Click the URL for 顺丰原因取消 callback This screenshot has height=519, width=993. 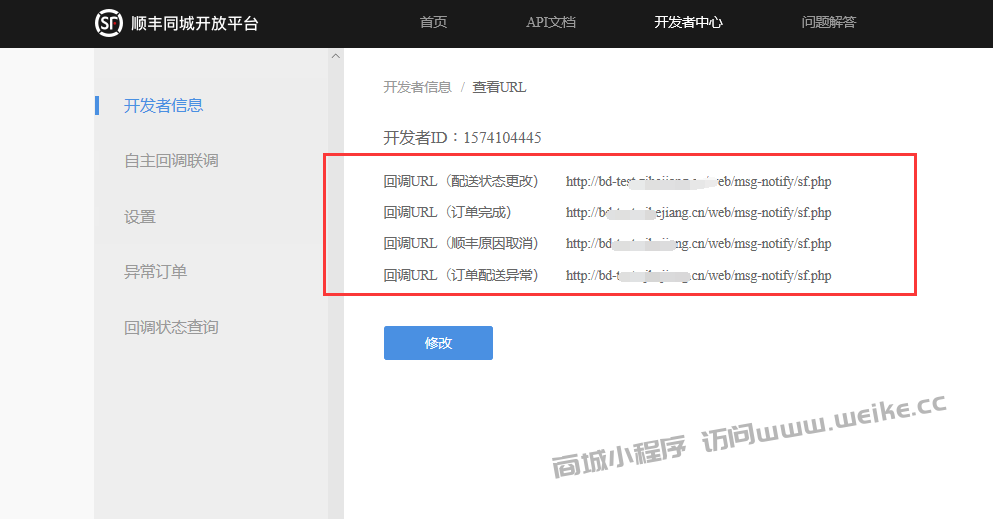coord(699,244)
